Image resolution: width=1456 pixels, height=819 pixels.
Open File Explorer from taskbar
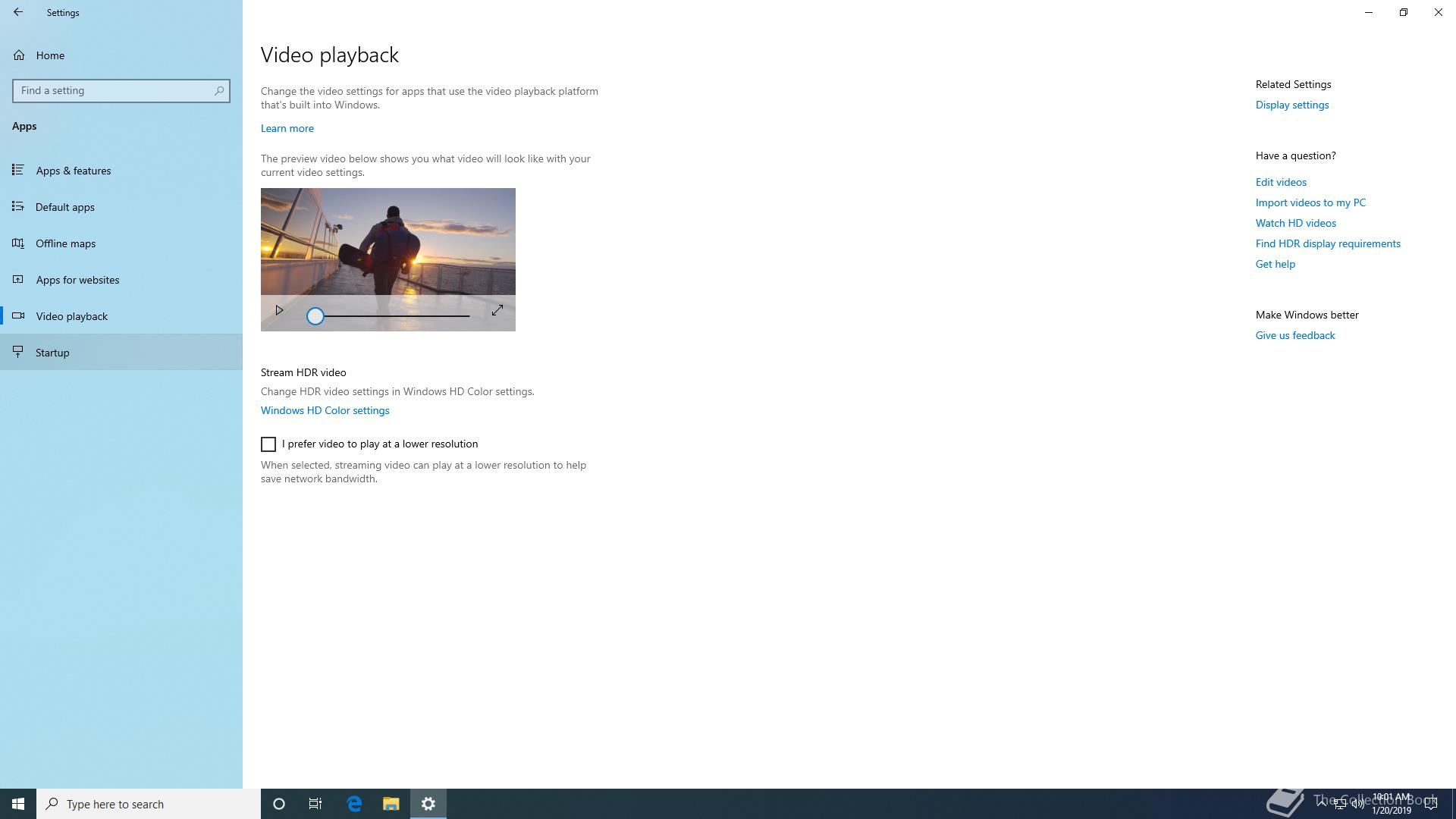tap(391, 804)
